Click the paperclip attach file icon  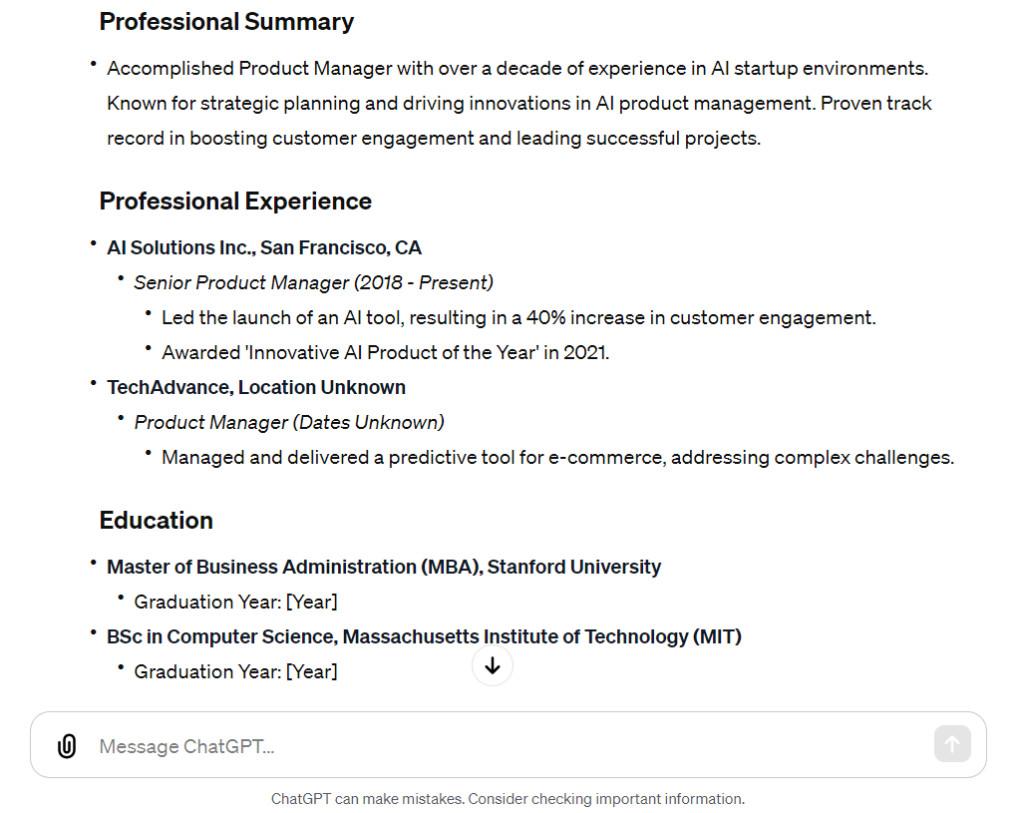pyautogui.click(x=67, y=746)
